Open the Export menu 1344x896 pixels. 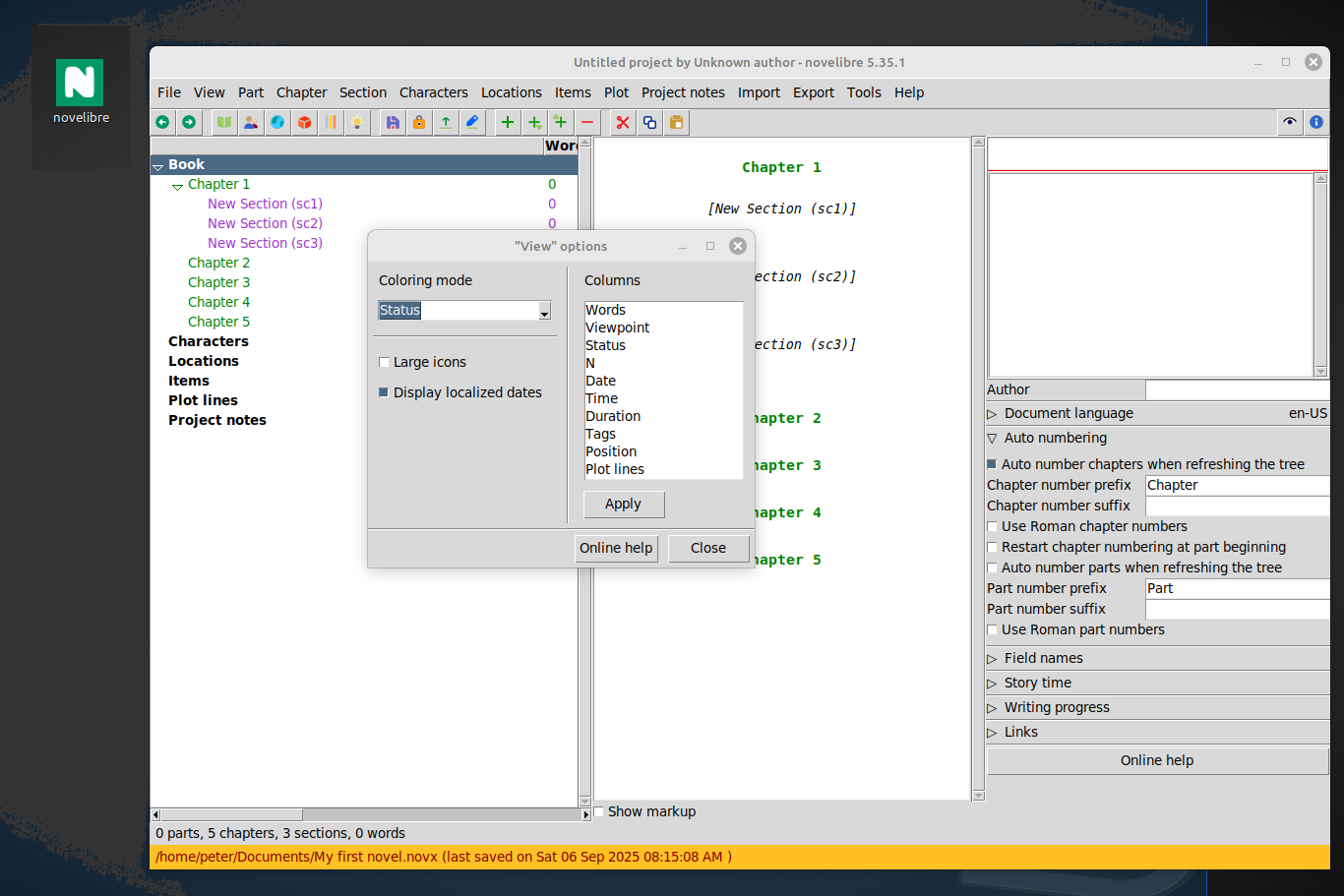(813, 92)
